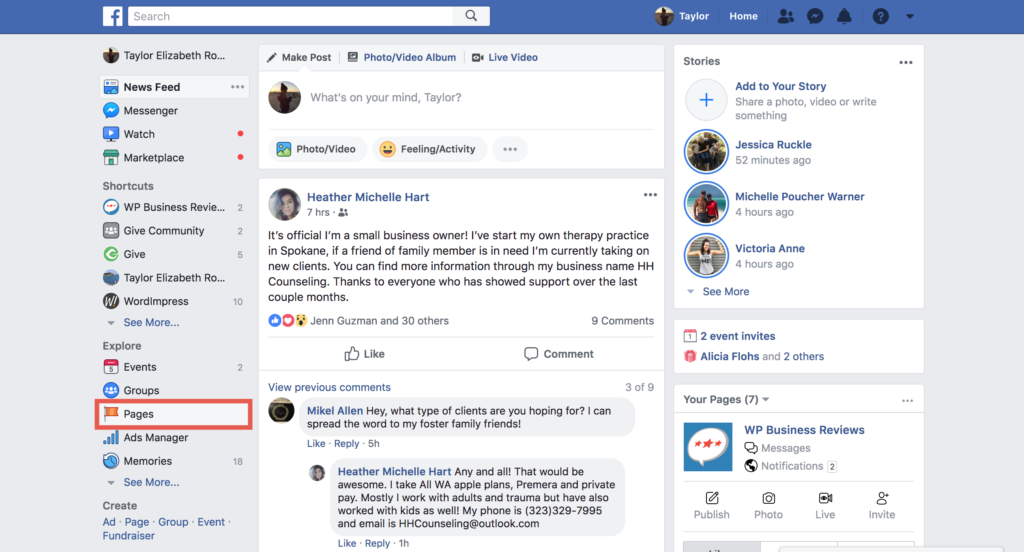Like Heather Michelle Hart's post
Image resolution: width=1024 pixels, height=552 pixels.
point(364,354)
